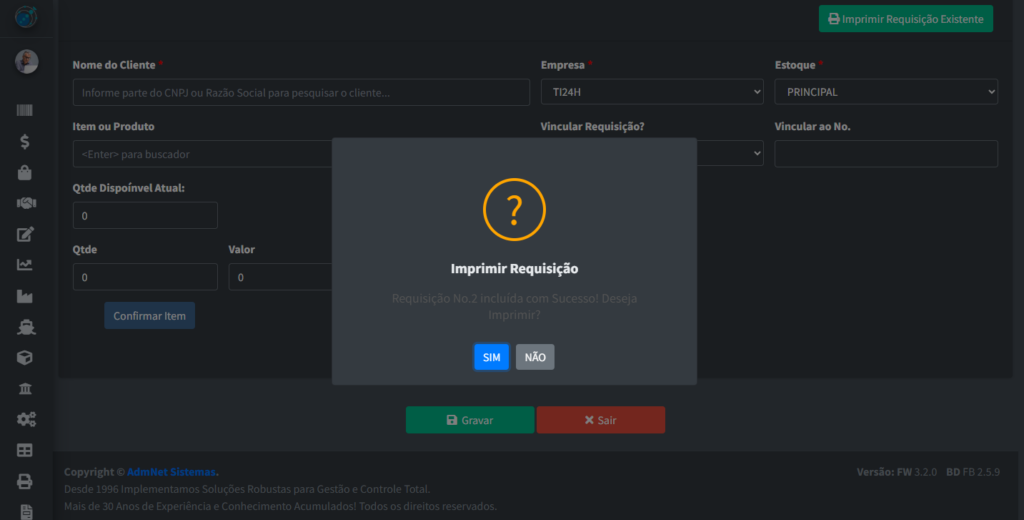Open the handshake icon in sidebar
This screenshot has height=520, width=1024.
coord(26,203)
